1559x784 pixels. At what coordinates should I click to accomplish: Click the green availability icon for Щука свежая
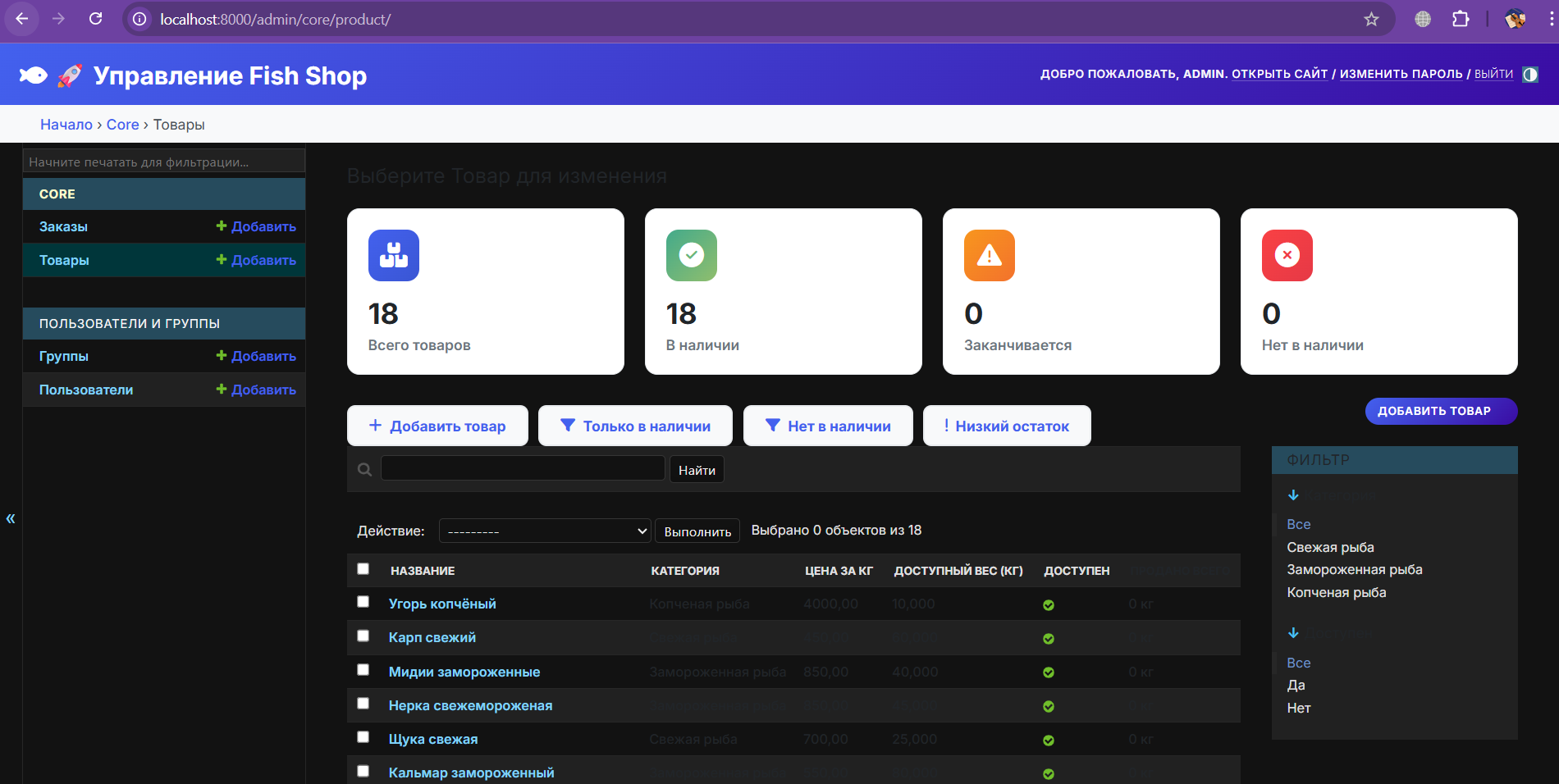tap(1049, 741)
